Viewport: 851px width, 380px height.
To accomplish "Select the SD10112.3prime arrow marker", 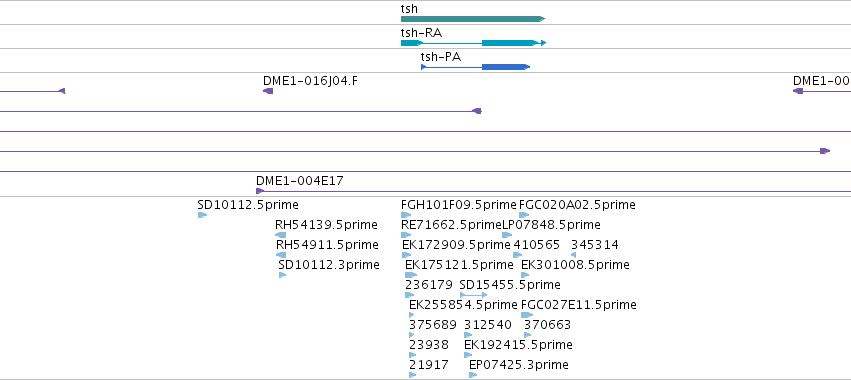I will tap(282, 275).
